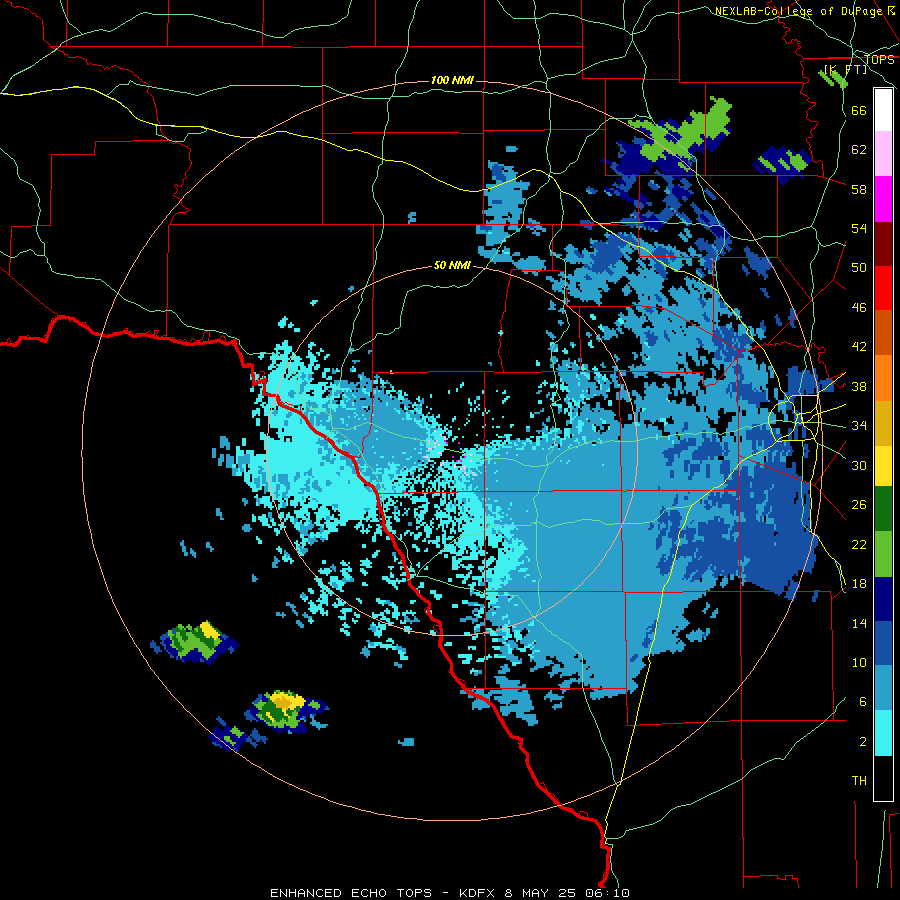Click the KDFX radar site identifier

(479, 893)
